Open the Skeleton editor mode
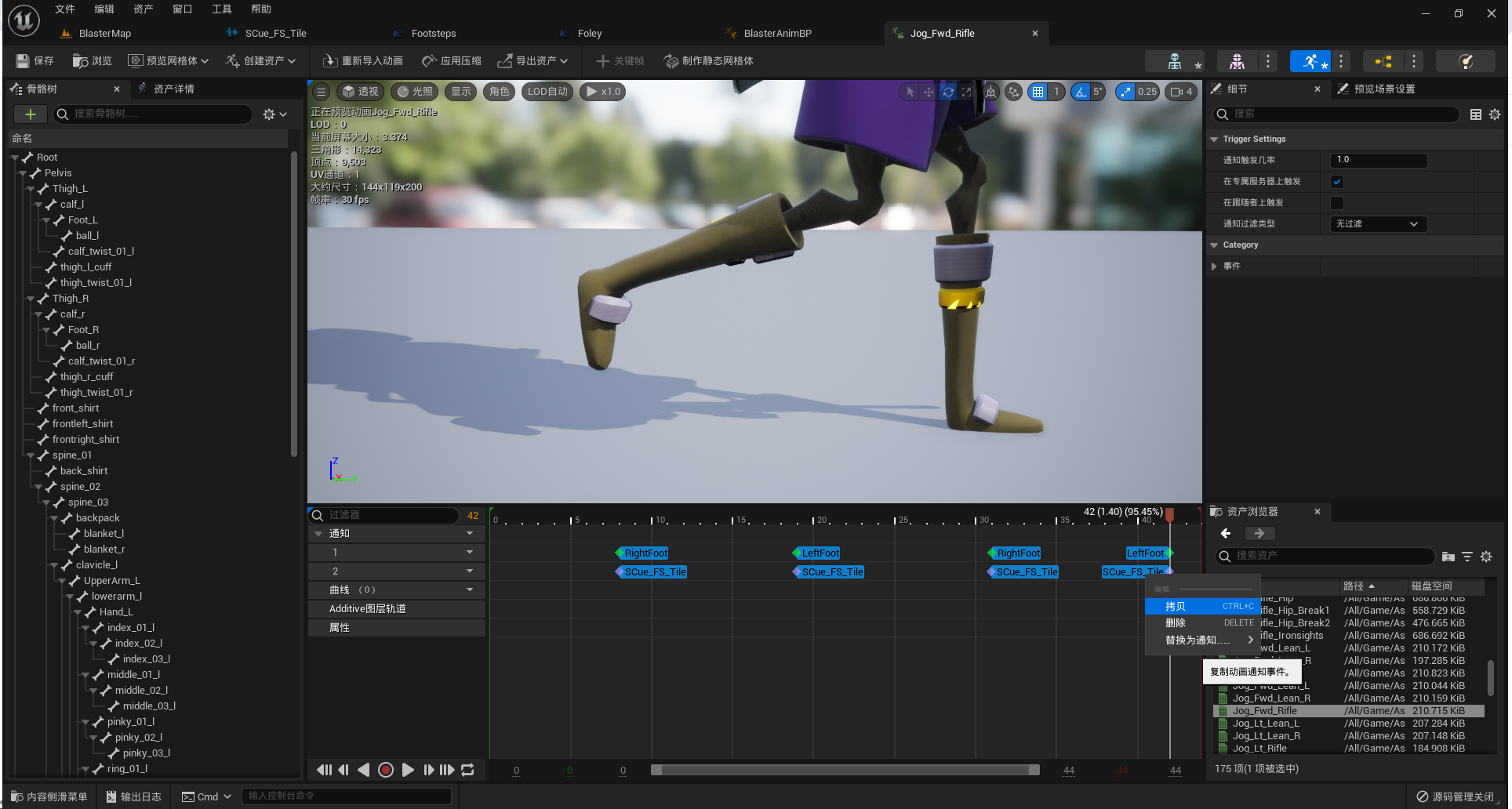 click(1174, 61)
